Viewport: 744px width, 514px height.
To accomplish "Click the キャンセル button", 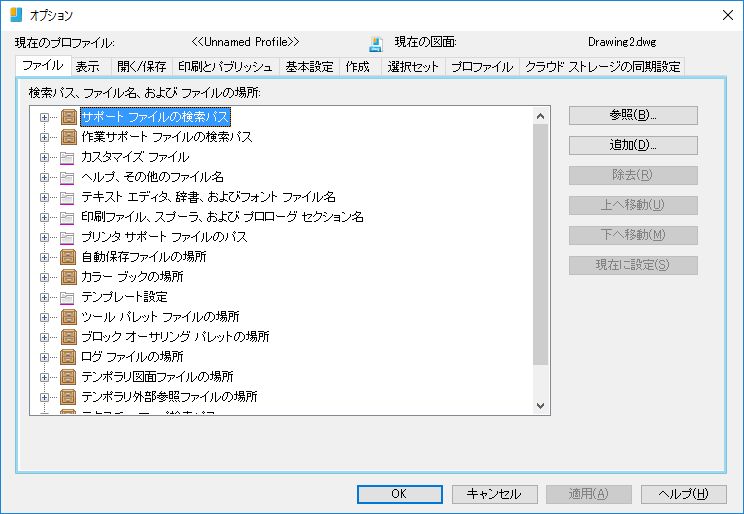I will (x=494, y=494).
